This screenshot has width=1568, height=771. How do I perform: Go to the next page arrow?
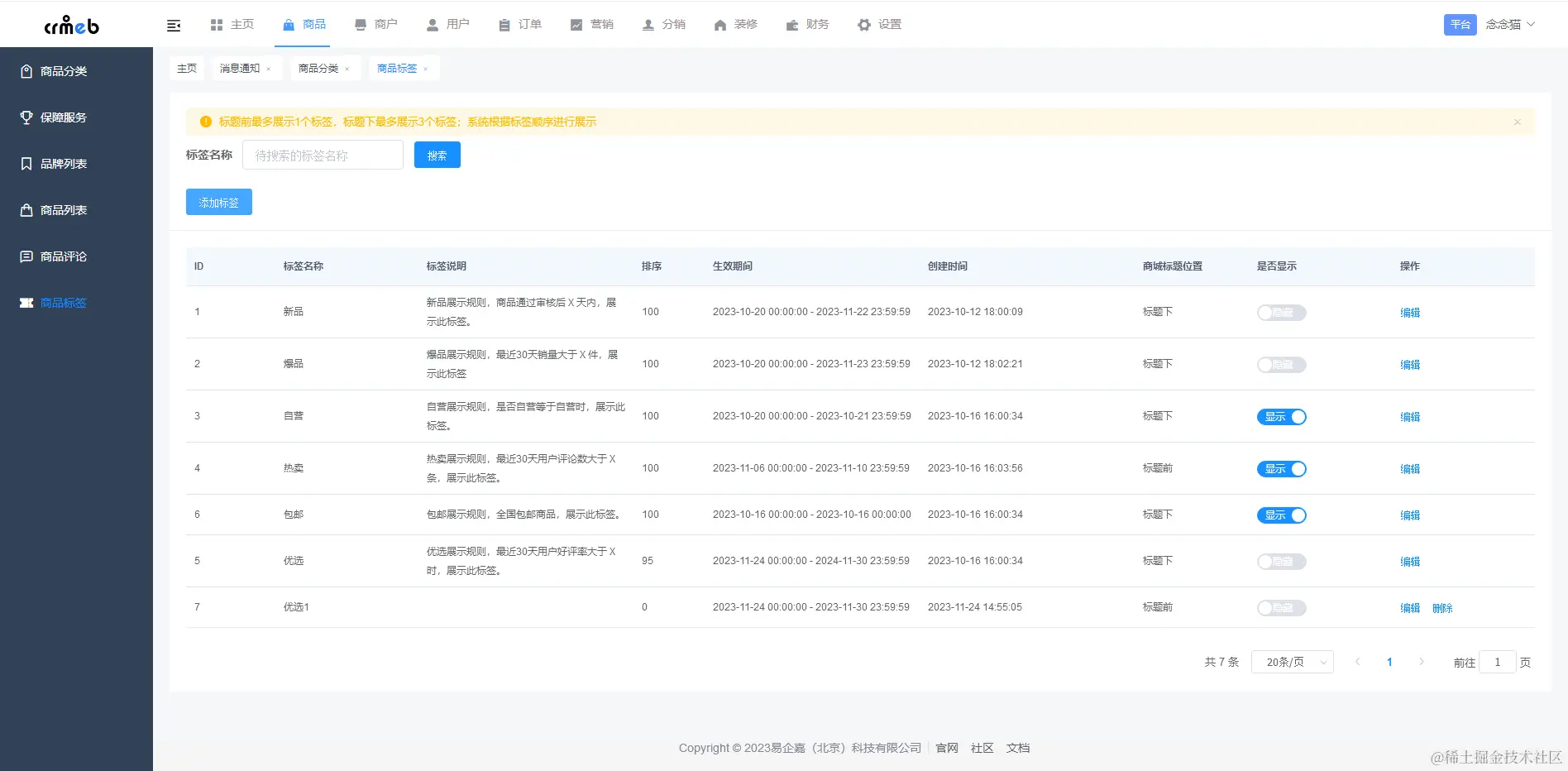[1422, 662]
